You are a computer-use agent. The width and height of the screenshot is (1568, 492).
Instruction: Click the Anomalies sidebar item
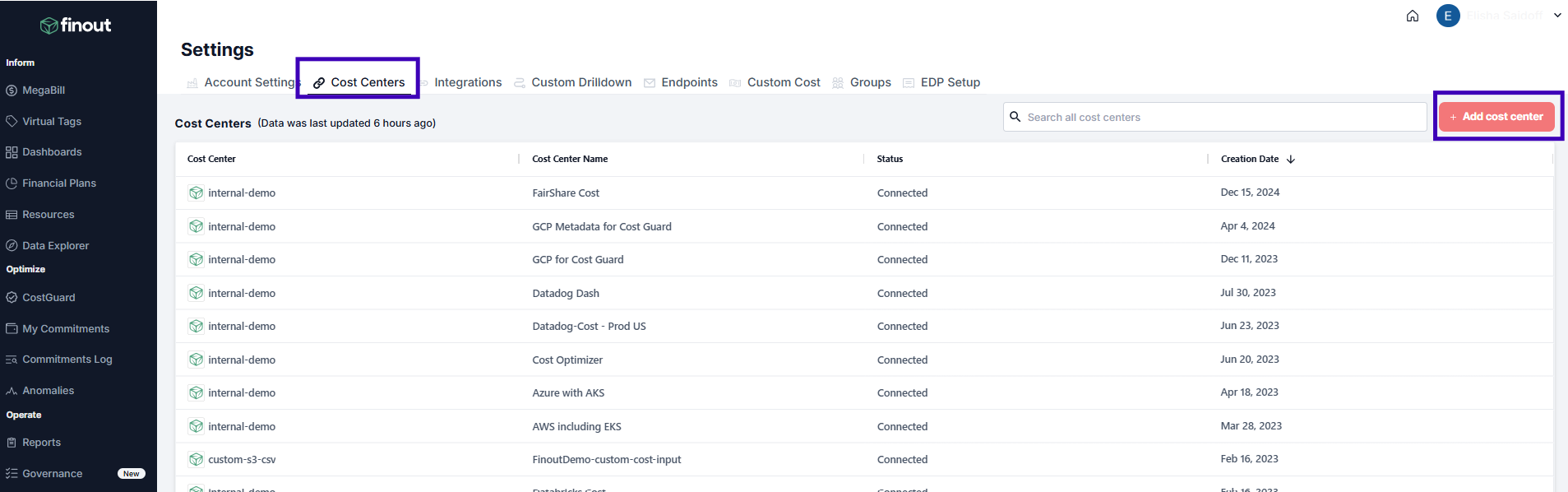tap(48, 391)
